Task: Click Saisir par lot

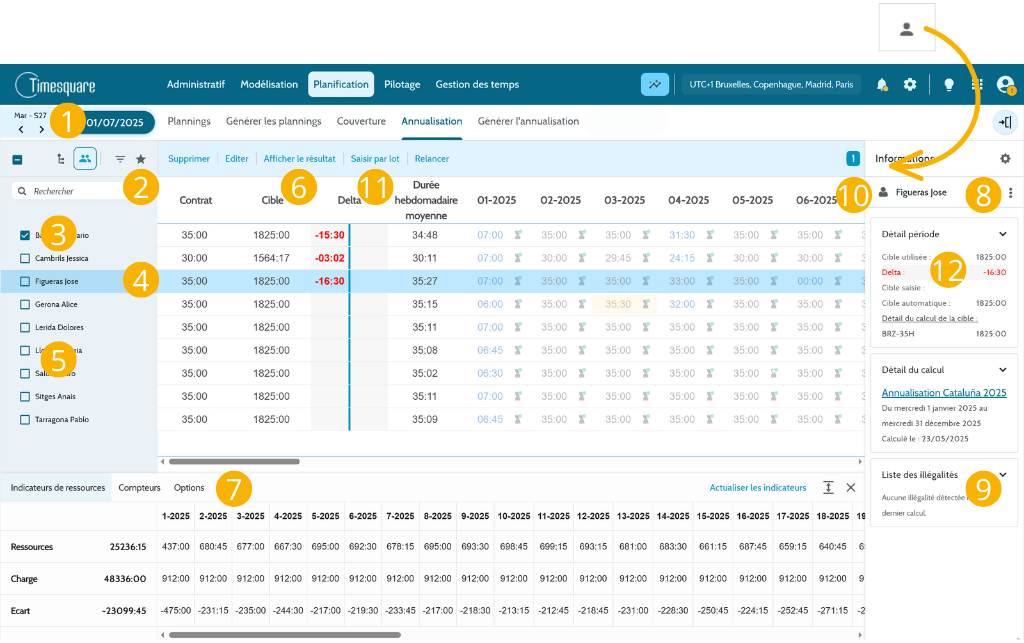Action: tap(375, 159)
